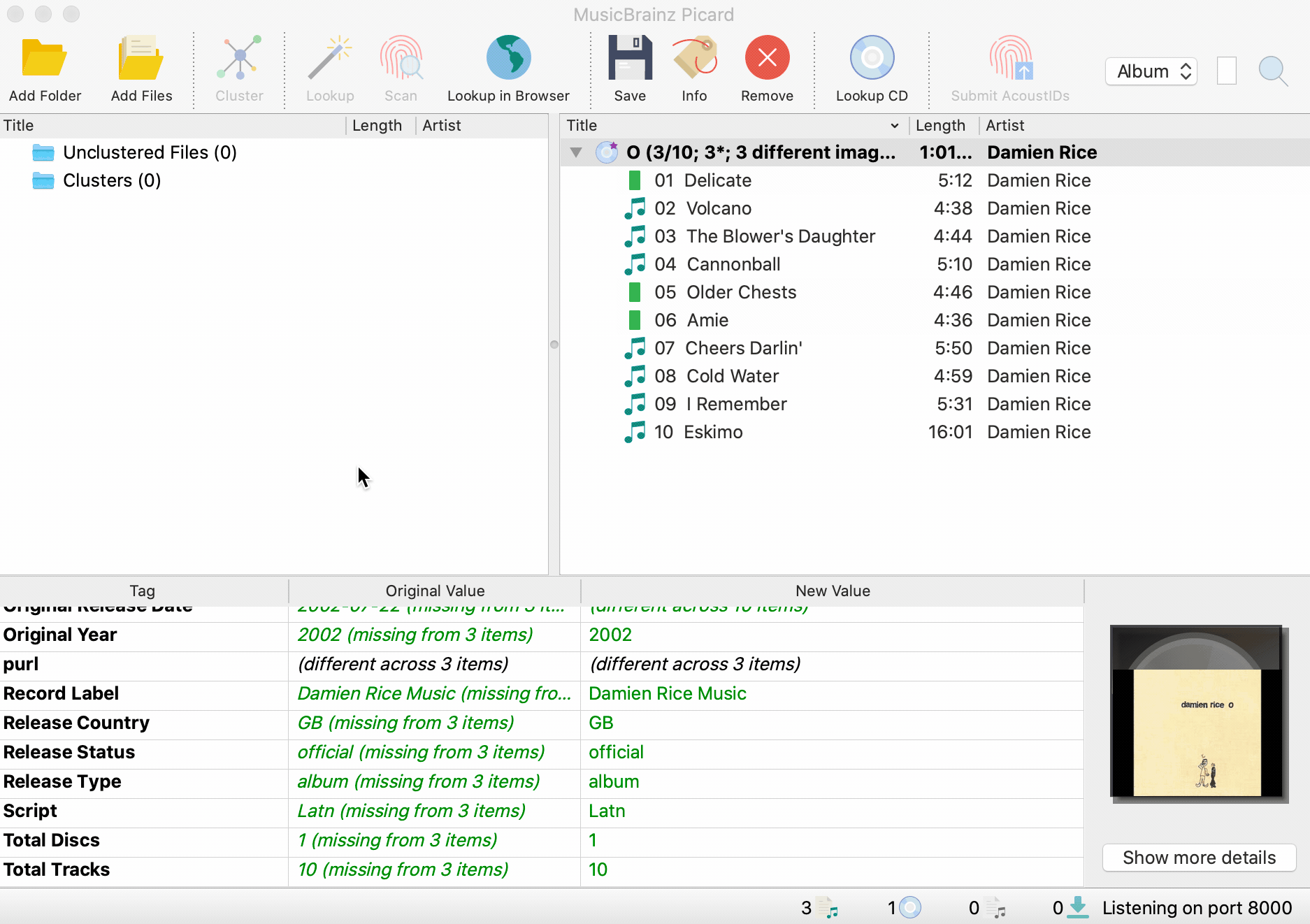The width and height of the screenshot is (1310, 924).
Task: Click the magnifier search icon in toolbar
Action: click(1272, 71)
